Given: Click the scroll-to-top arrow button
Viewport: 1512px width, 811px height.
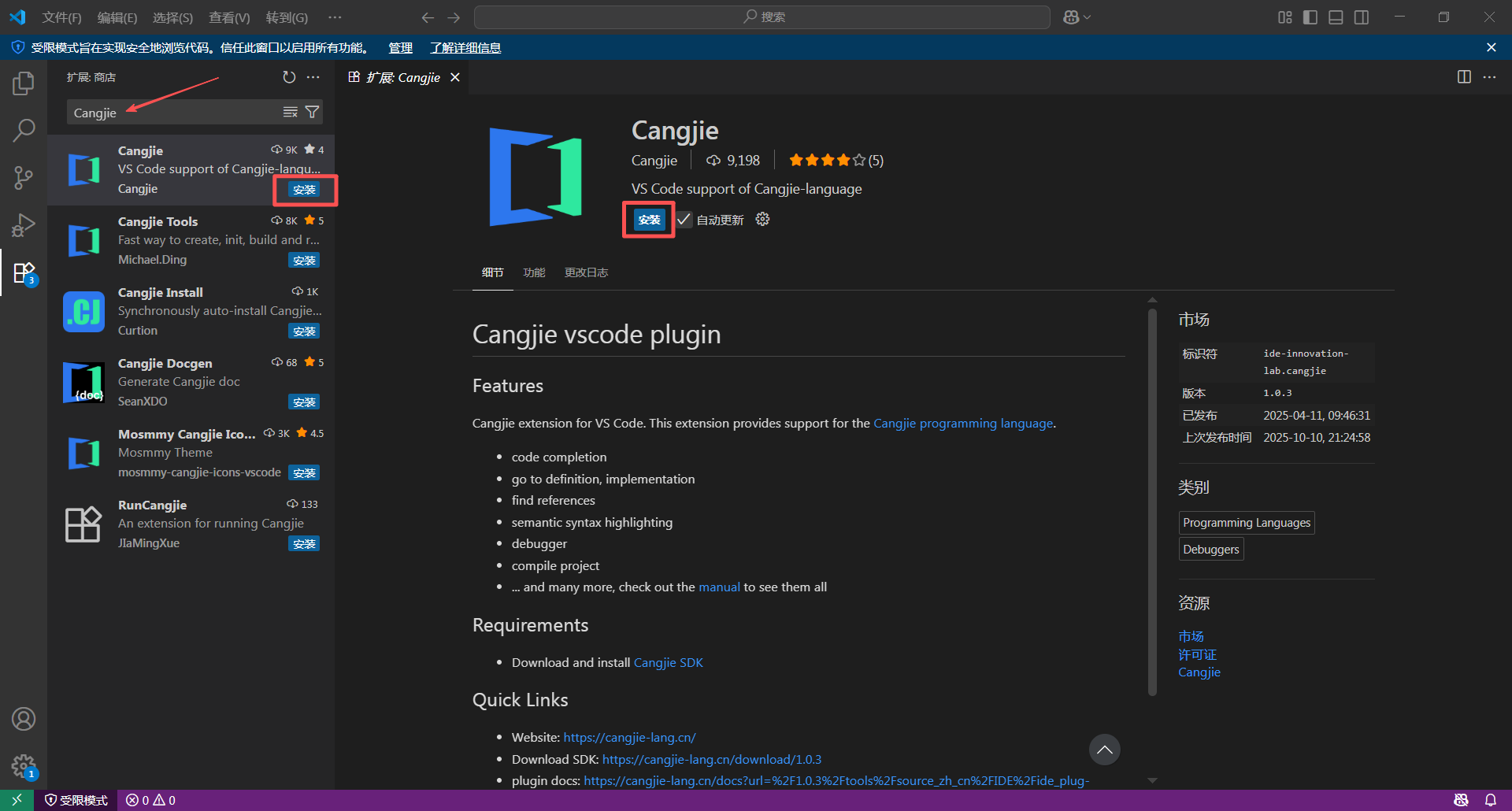Looking at the screenshot, I should [1104, 750].
